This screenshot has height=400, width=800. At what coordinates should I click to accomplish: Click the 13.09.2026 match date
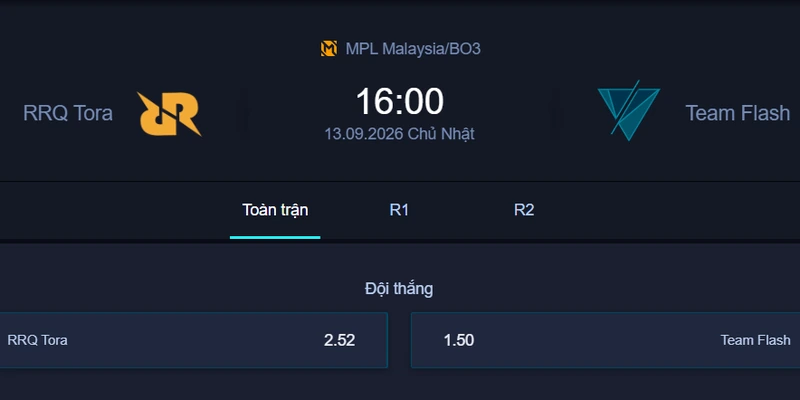click(364, 134)
